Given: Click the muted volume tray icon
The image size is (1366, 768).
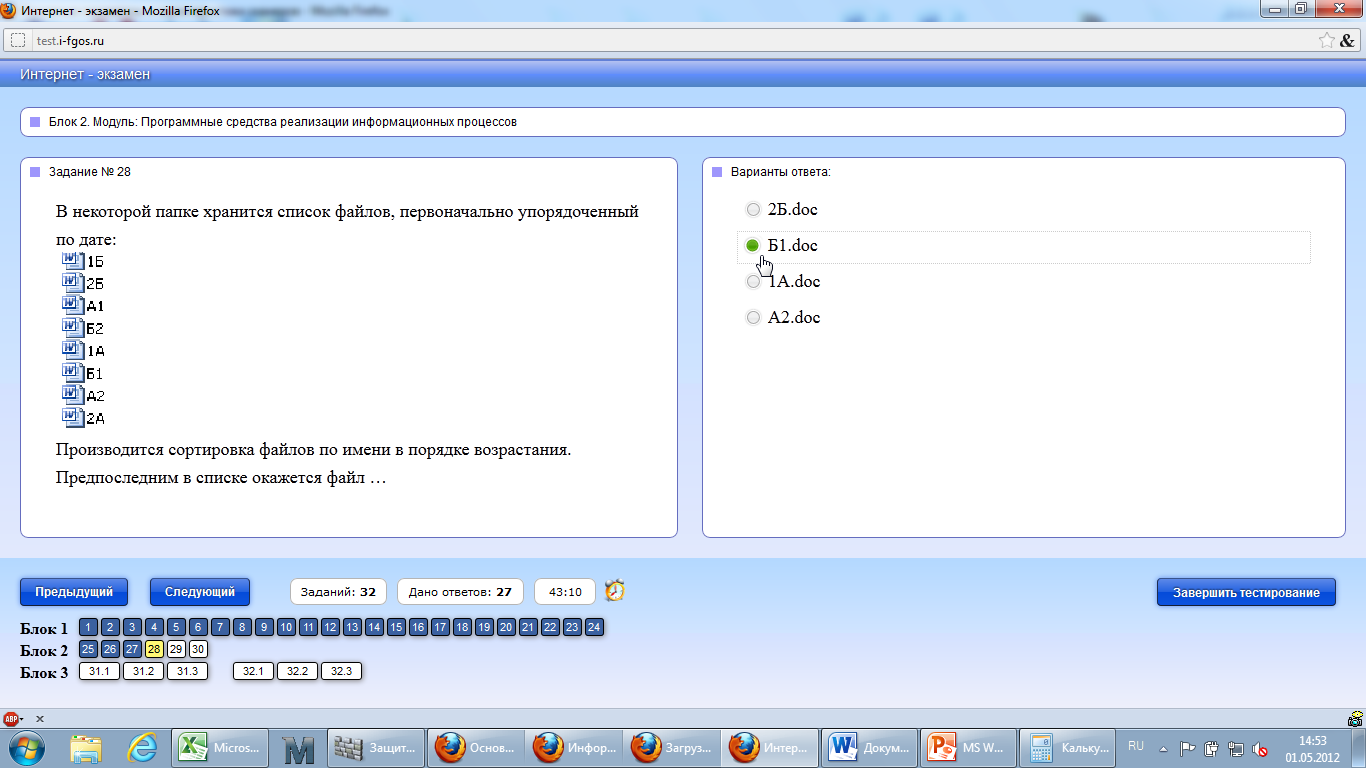Looking at the screenshot, I should pos(1260,748).
